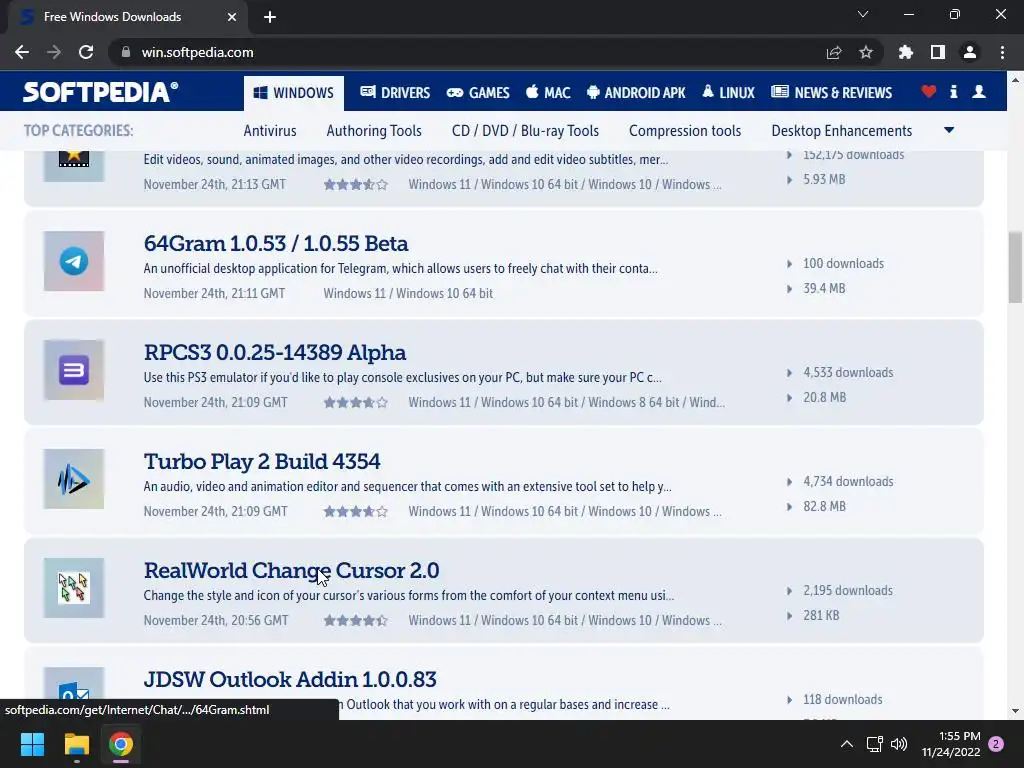Click '4,533 downloads' text
1024x768 pixels.
pos(848,373)
